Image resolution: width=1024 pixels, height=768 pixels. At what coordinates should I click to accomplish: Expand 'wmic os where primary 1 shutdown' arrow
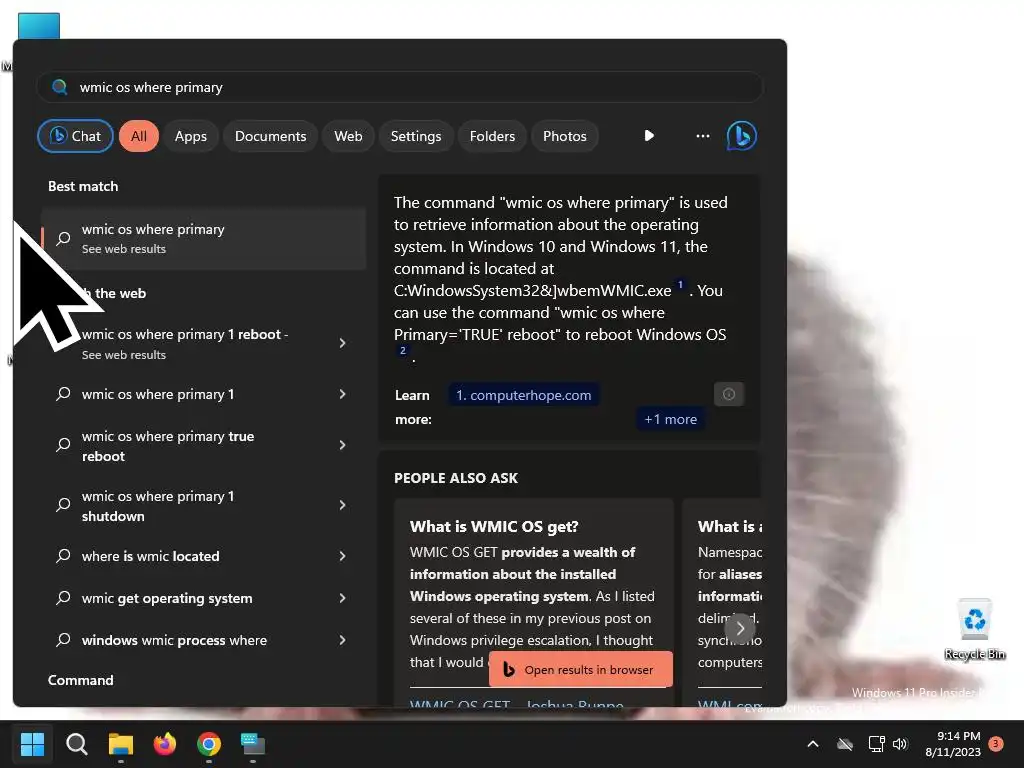click(x=342, y=505)
